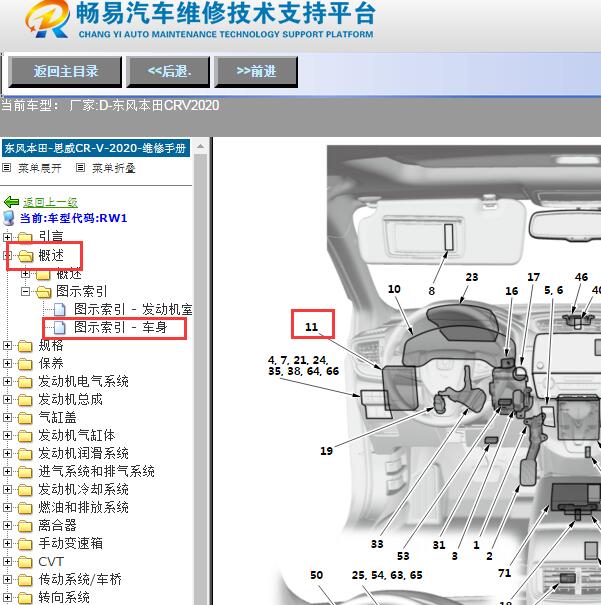Select the 转向系统 tree label
This screenshot has height=605, width=601.
[64, 598]
